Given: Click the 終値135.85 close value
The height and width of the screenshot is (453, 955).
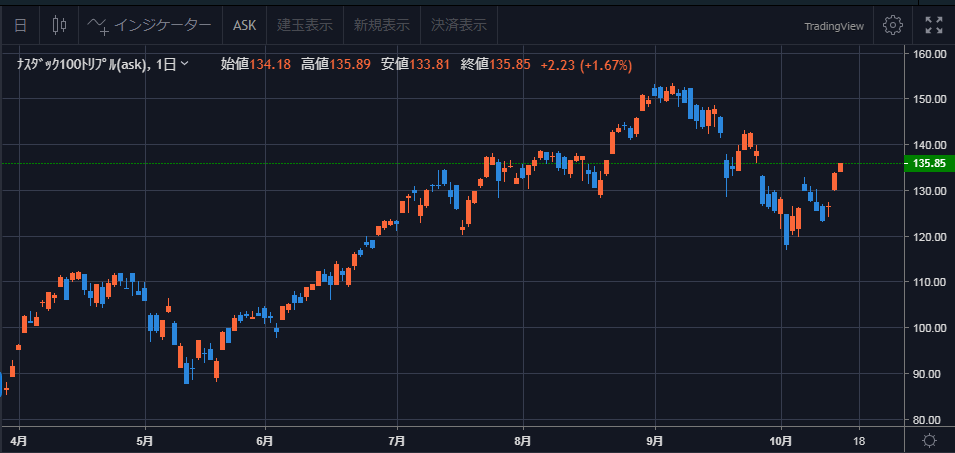Looking at the screenshot, I should [x=496, y=65].
